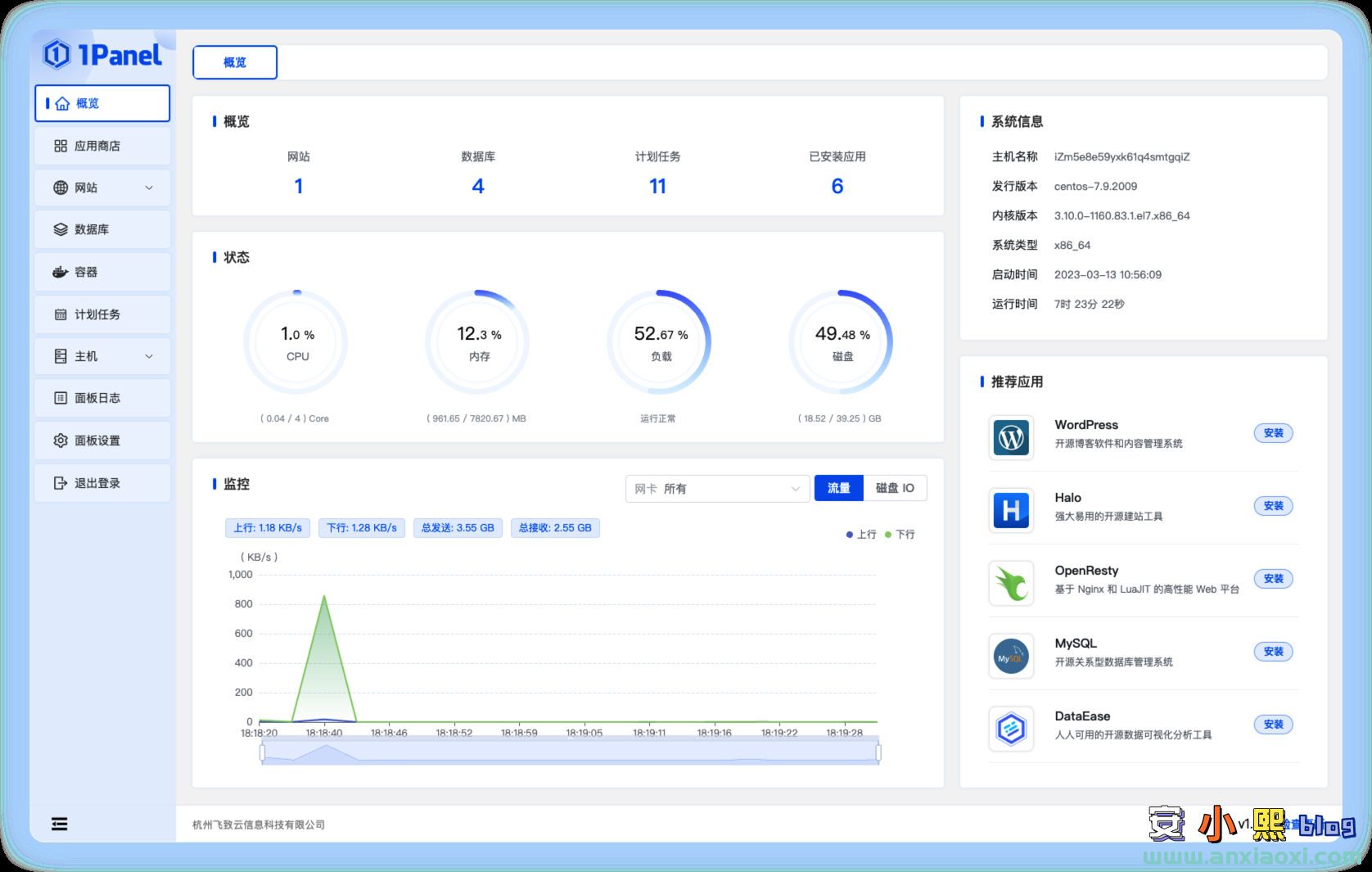The width and height of the screenshot is (1372, 872).
Task: Open the 计划任务 sidebar item
Action: (x=102, y=314)
